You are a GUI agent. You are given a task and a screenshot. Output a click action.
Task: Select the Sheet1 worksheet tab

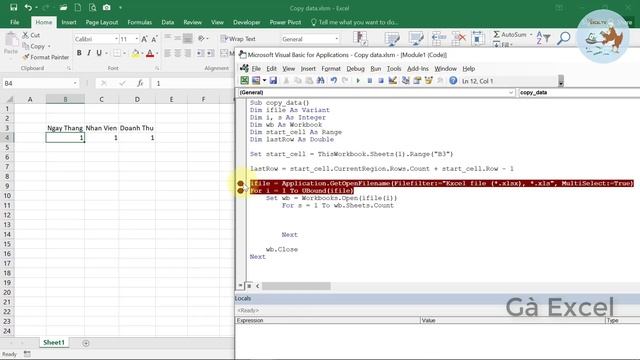pyautogui.click(x=54, y=342)
